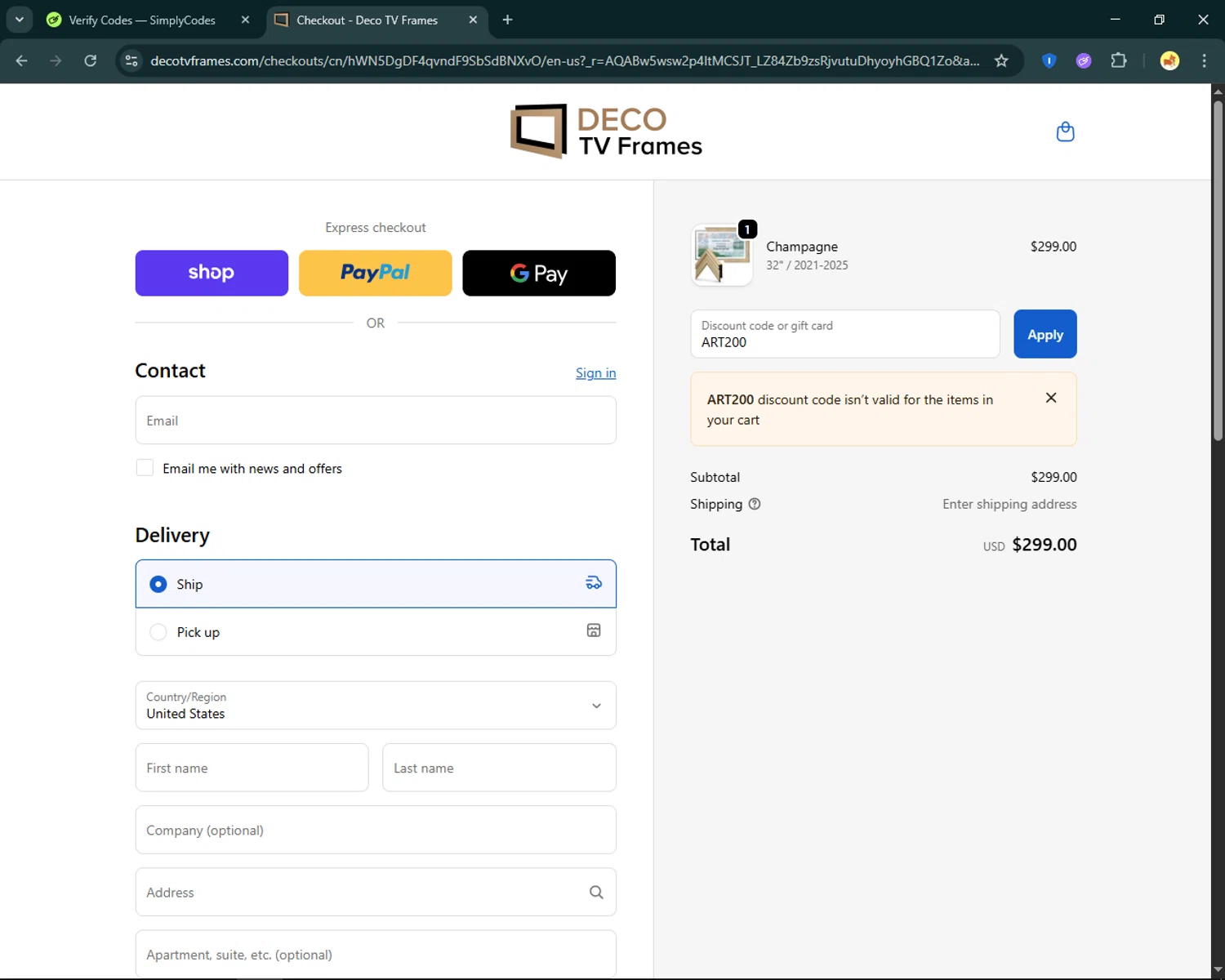Click the Shipping help question mark icon
The height and width of the screenshot is (980, 1225).
[755, 504]
